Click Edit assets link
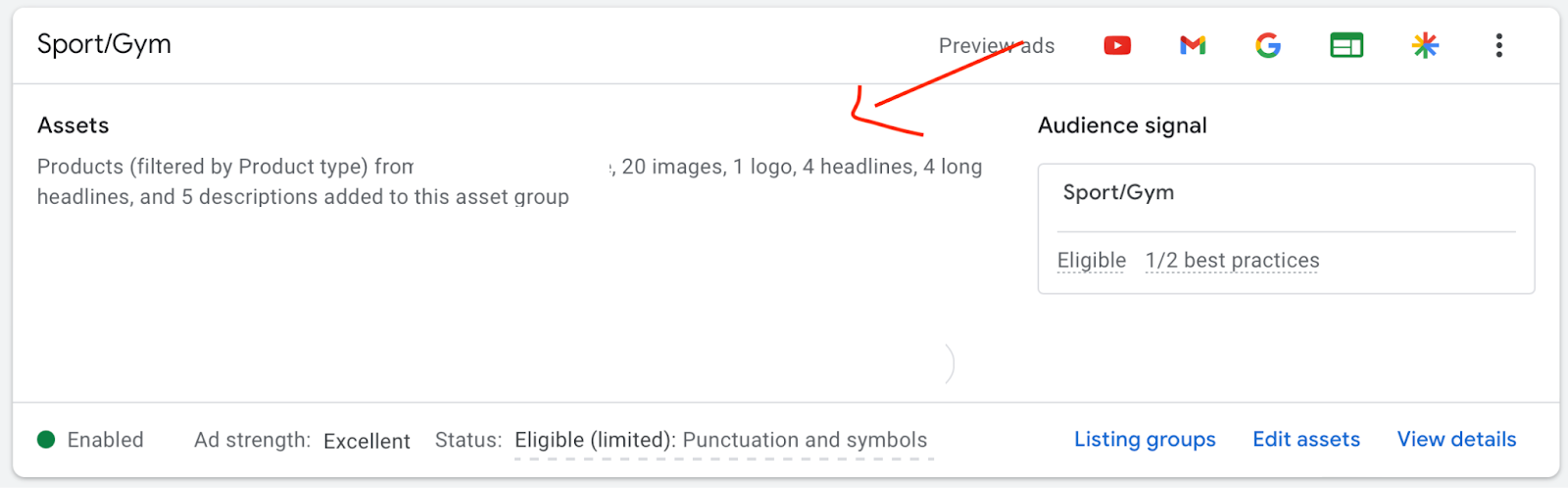Image resolution: width=1568 pixels, height=488 pixels. click(x=1305, y=439)
